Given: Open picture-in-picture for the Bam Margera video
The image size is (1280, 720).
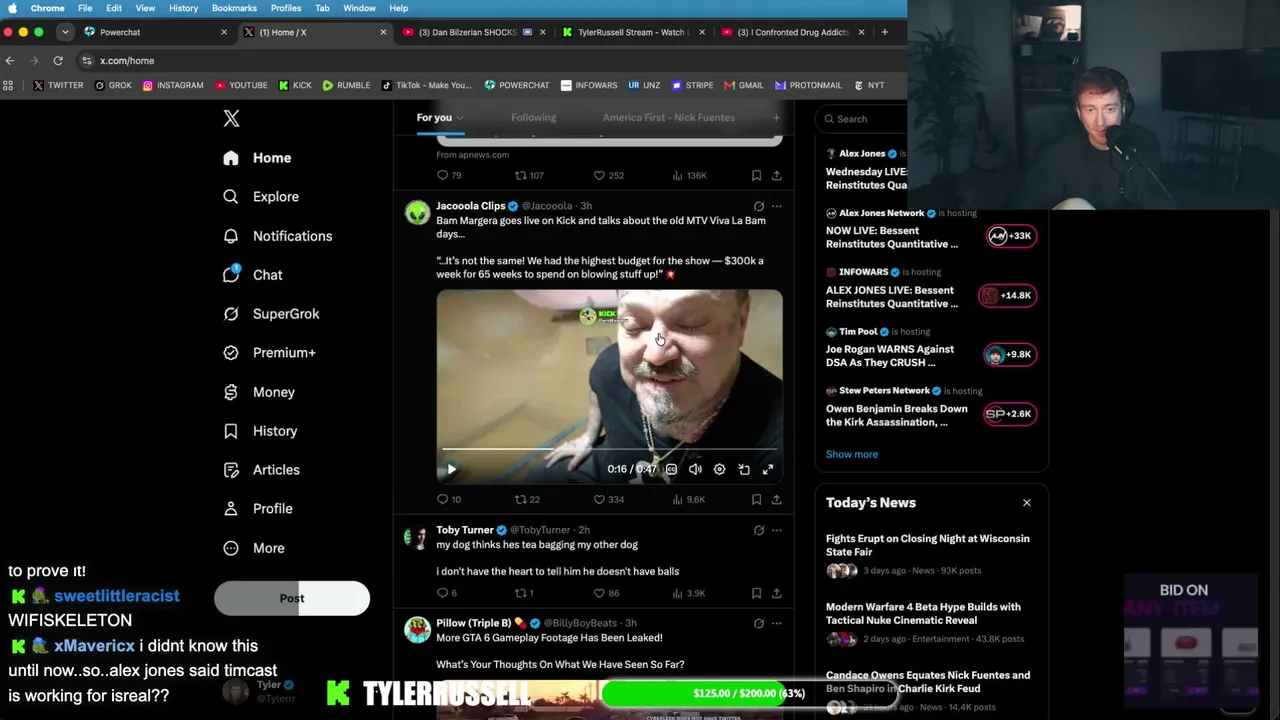Looking at the screenshot, I should click(x=744, y=469).
